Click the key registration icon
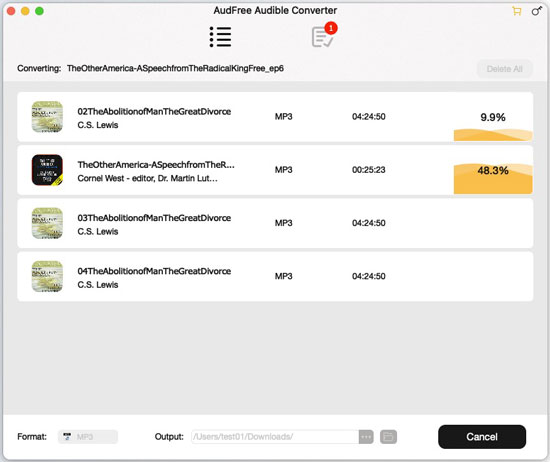Image resolution: width=550 pixels, height=462 pixels. pos(537,11)
